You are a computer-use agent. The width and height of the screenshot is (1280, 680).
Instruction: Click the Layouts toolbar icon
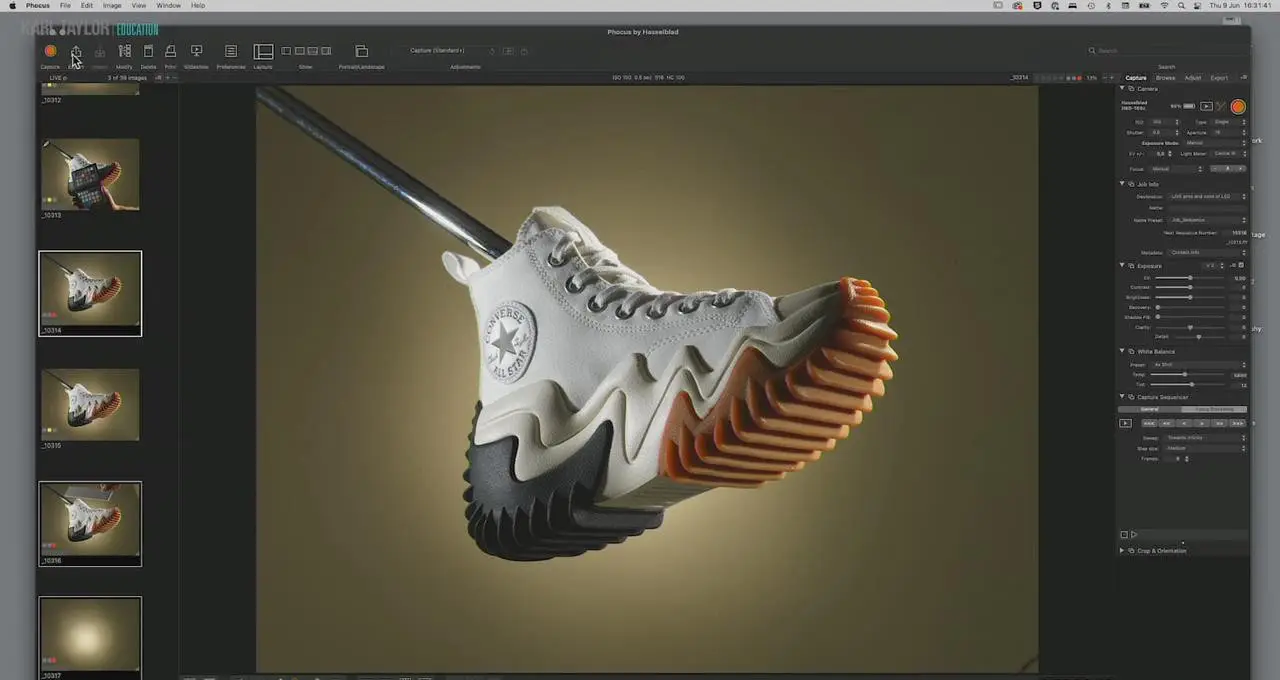[263, 51]
